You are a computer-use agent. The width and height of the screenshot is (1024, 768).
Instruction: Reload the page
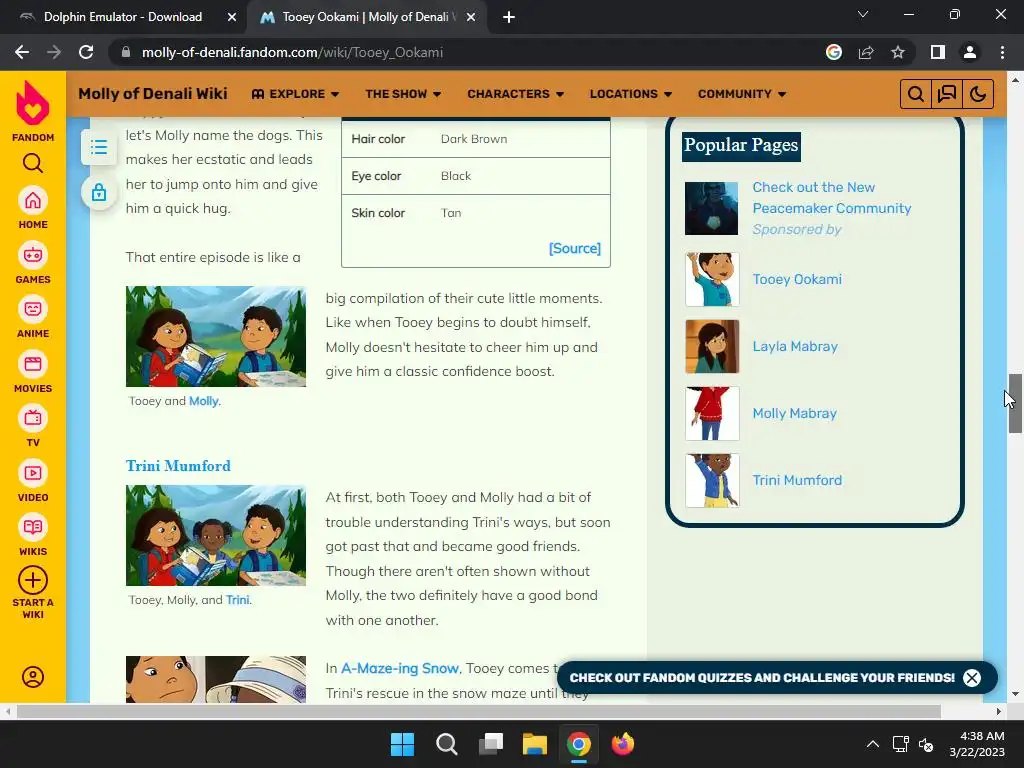tap(86, 52)
